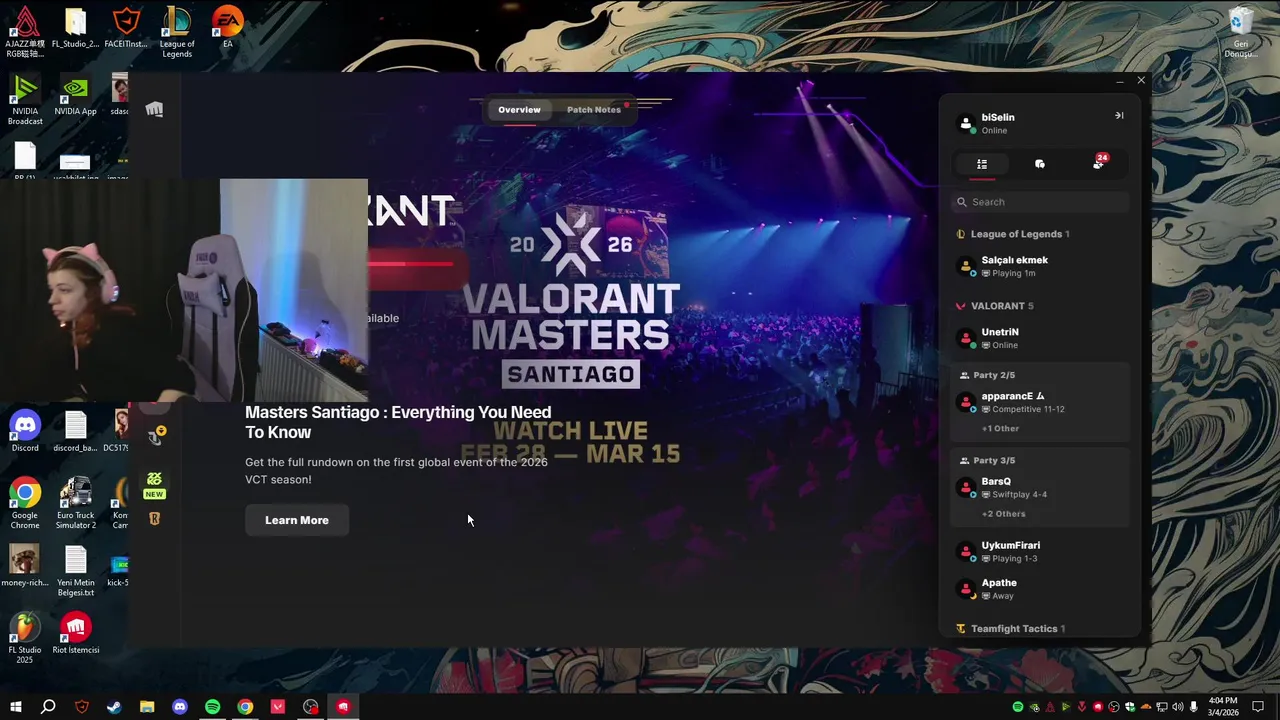
Task: Select friend Apathe
Action: 1040,589
